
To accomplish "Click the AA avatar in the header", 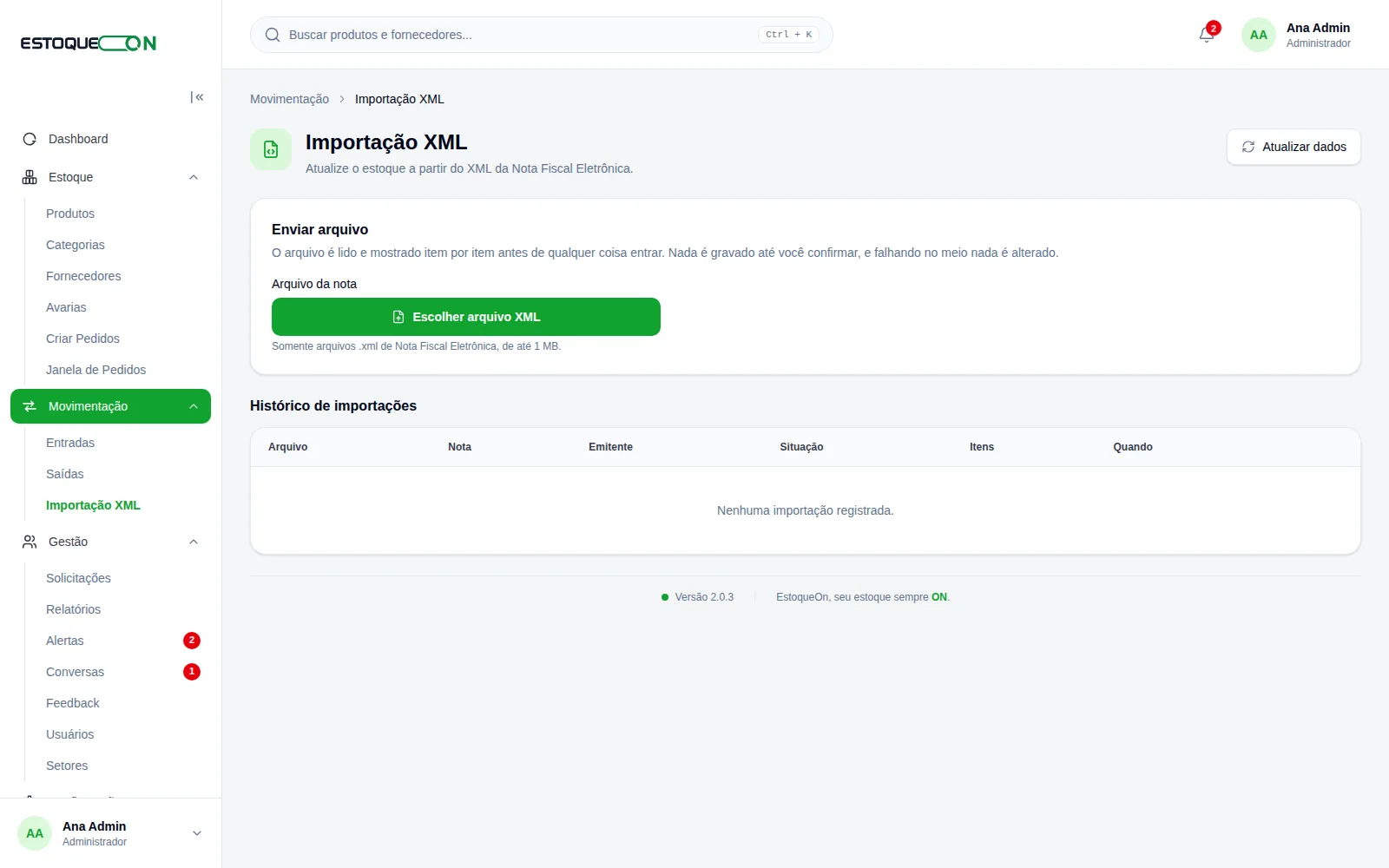I will 1259,35.
